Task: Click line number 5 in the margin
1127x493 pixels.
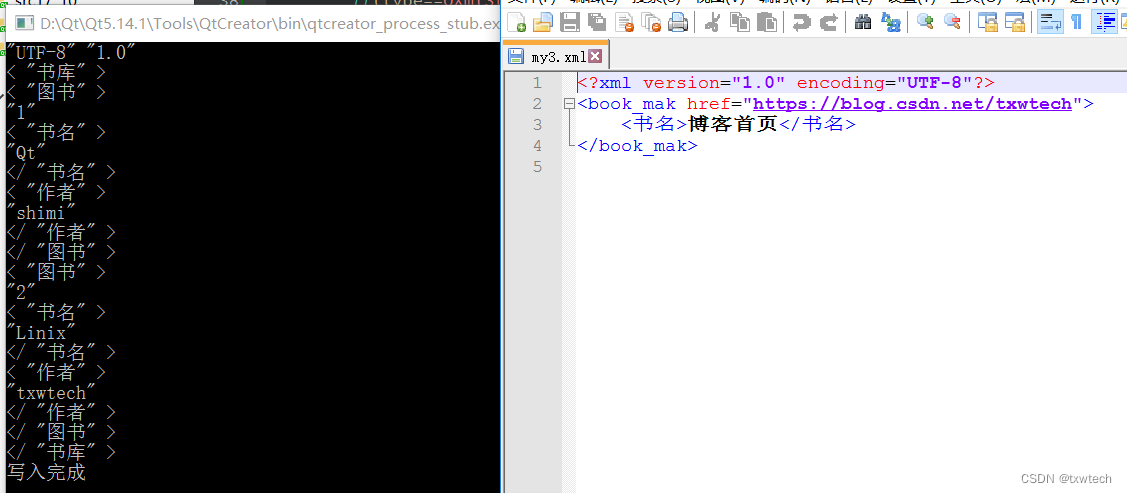Action: 536,167
